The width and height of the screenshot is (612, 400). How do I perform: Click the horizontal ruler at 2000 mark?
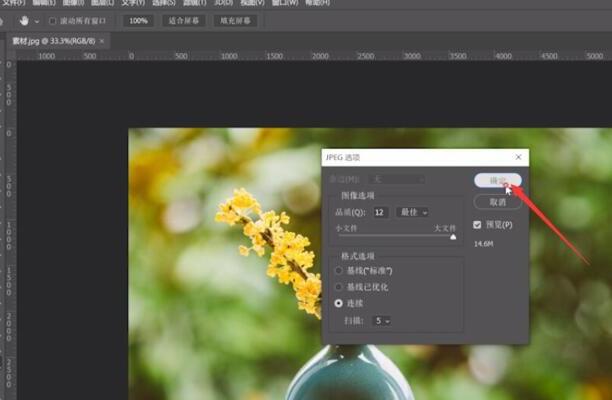[x=320, y=56]
